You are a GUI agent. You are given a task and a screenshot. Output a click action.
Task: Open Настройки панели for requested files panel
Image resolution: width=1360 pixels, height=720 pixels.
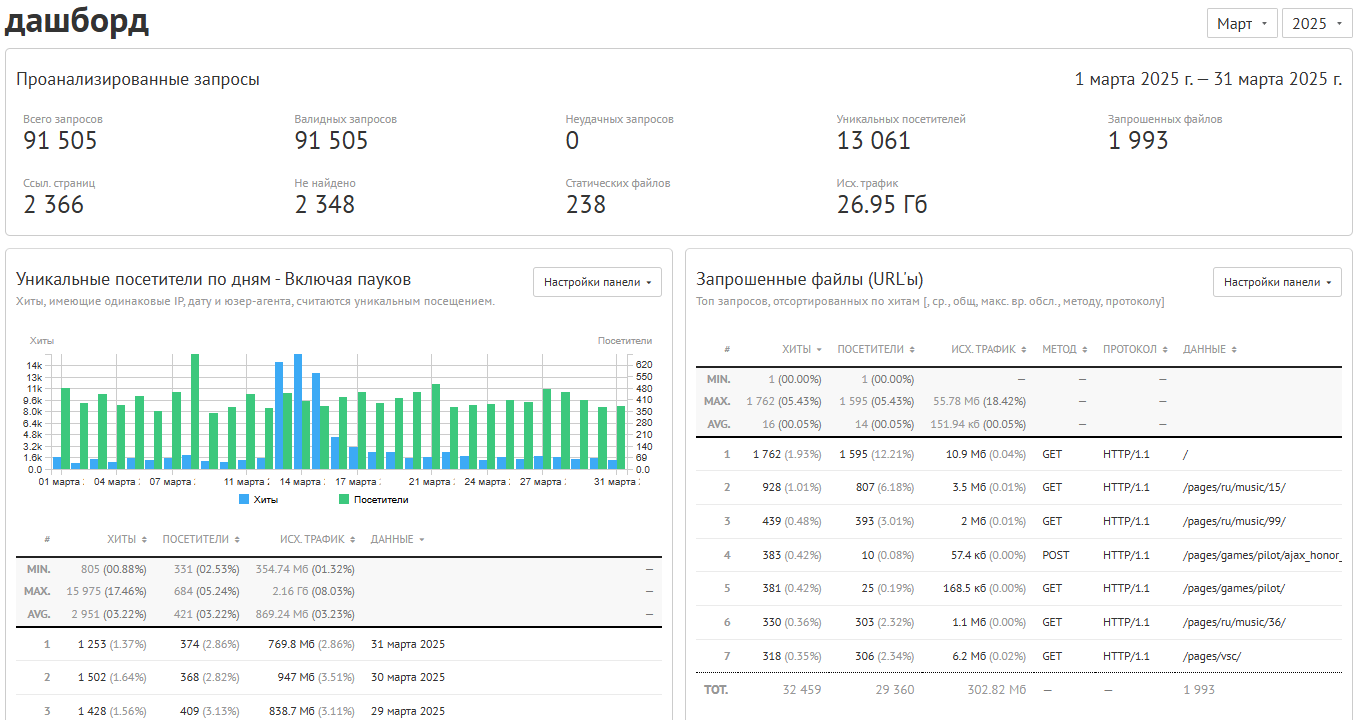[1277, 282]
